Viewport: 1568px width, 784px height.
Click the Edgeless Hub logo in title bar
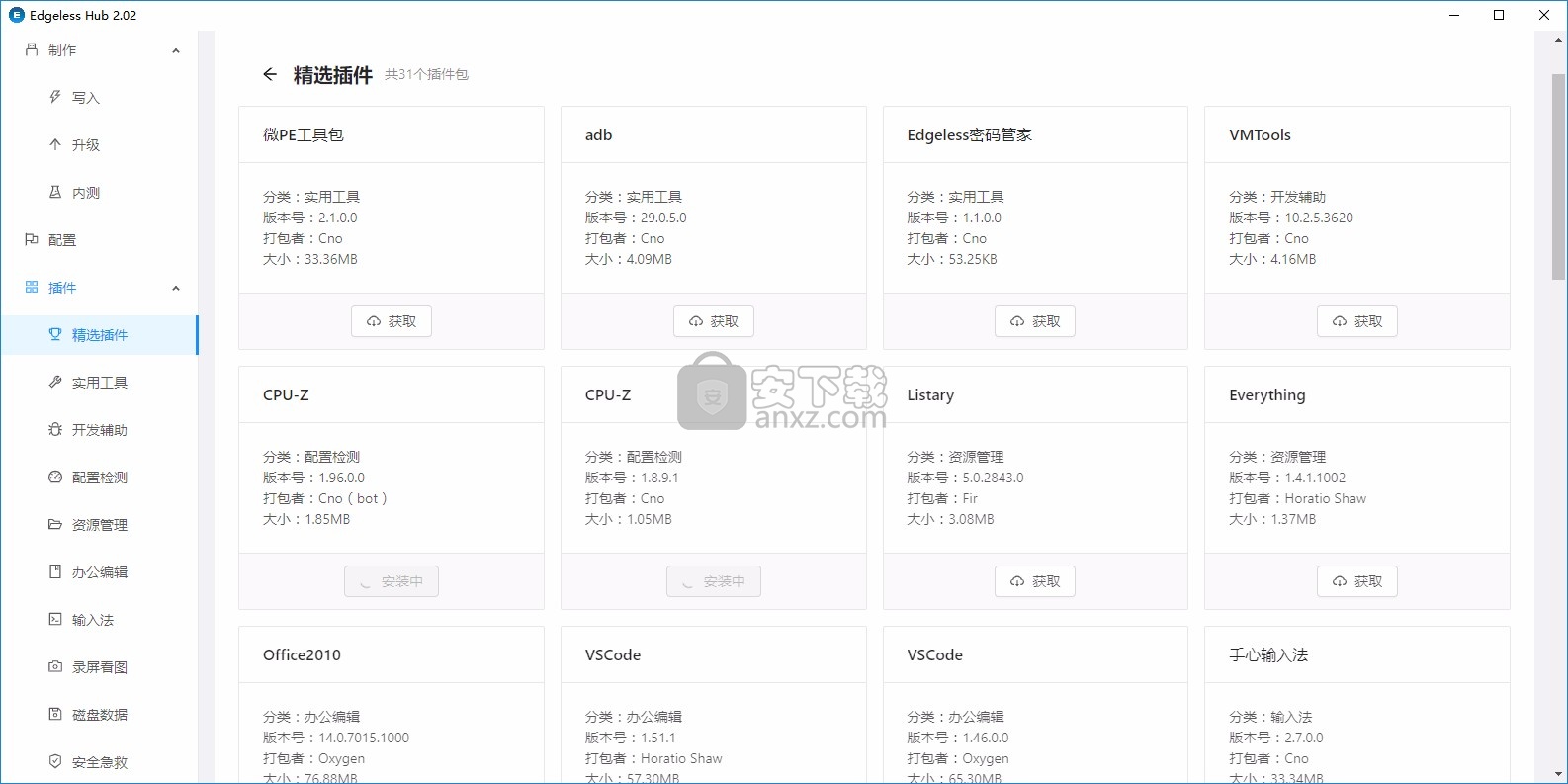pyautogui.click(x=16, y=15)
